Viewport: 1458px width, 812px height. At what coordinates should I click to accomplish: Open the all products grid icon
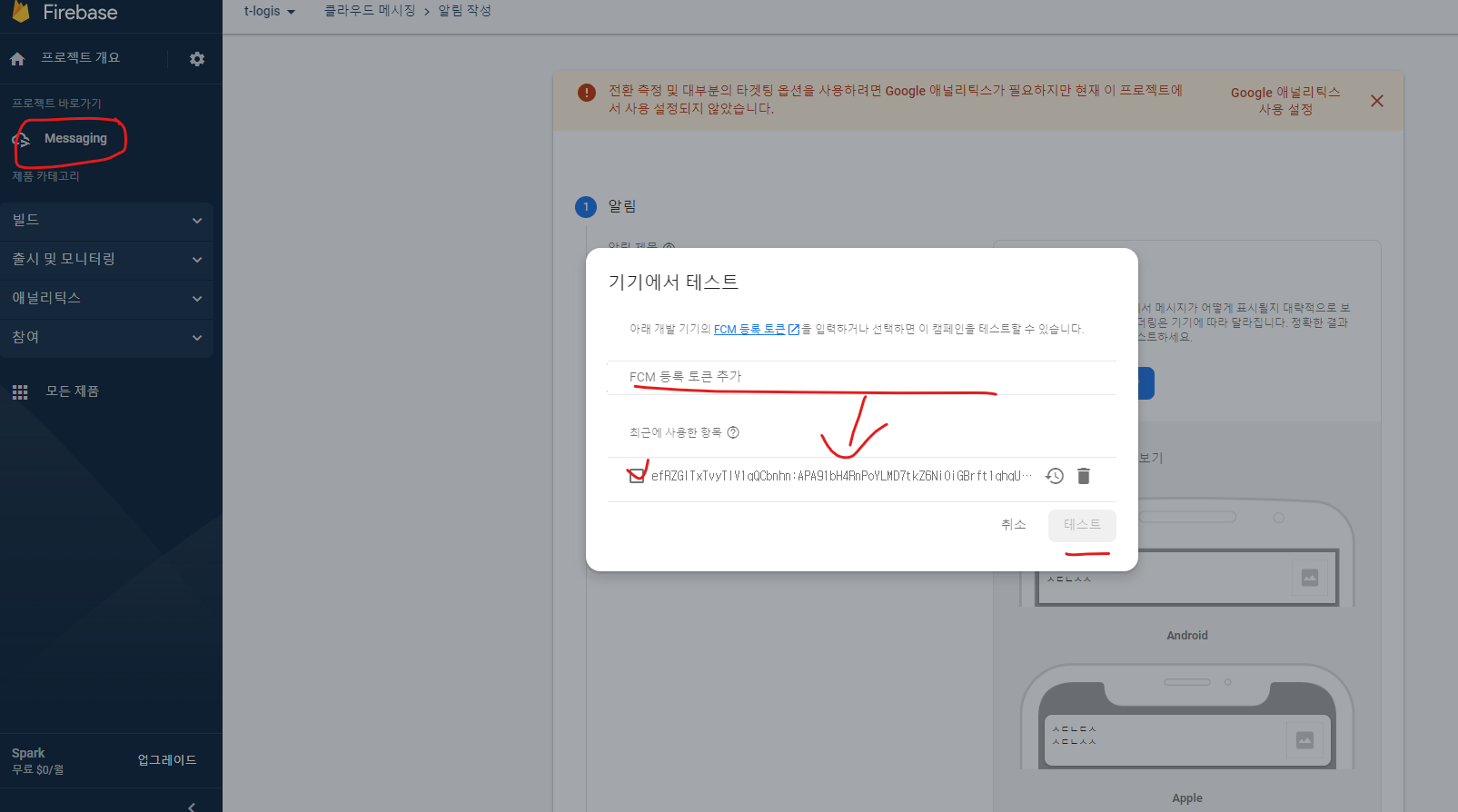coord(20,392)
